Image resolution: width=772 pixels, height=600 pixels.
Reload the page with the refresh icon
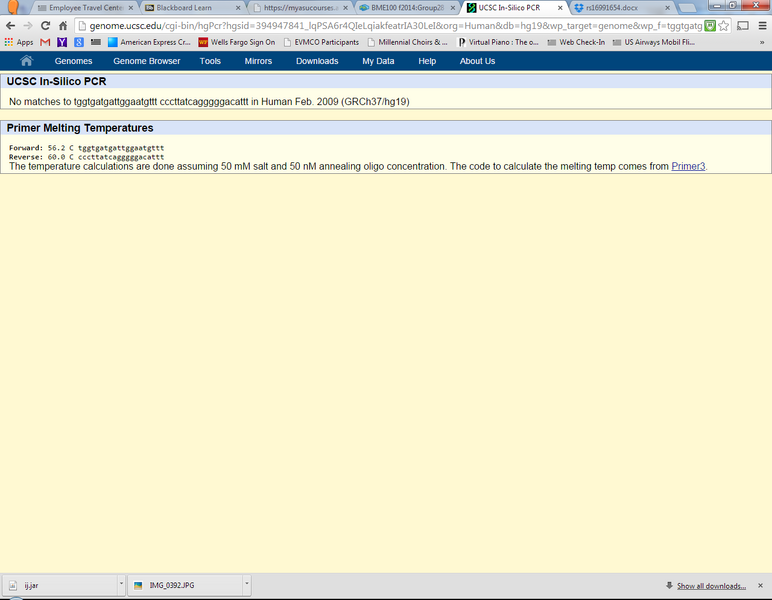point(46,25)
